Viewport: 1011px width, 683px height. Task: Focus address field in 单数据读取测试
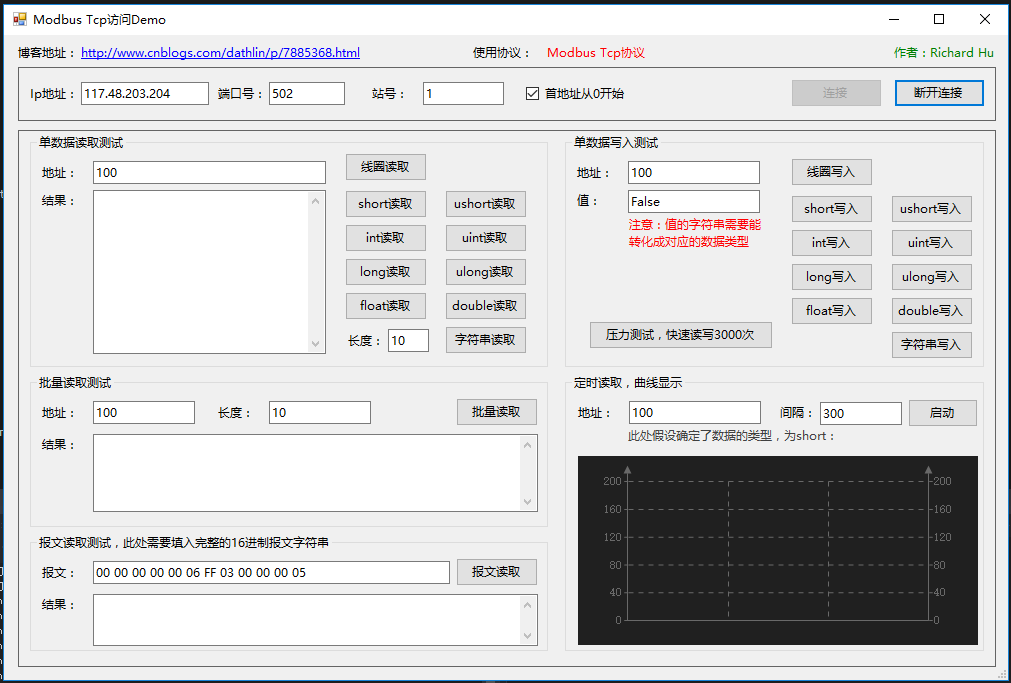(209, 172)
